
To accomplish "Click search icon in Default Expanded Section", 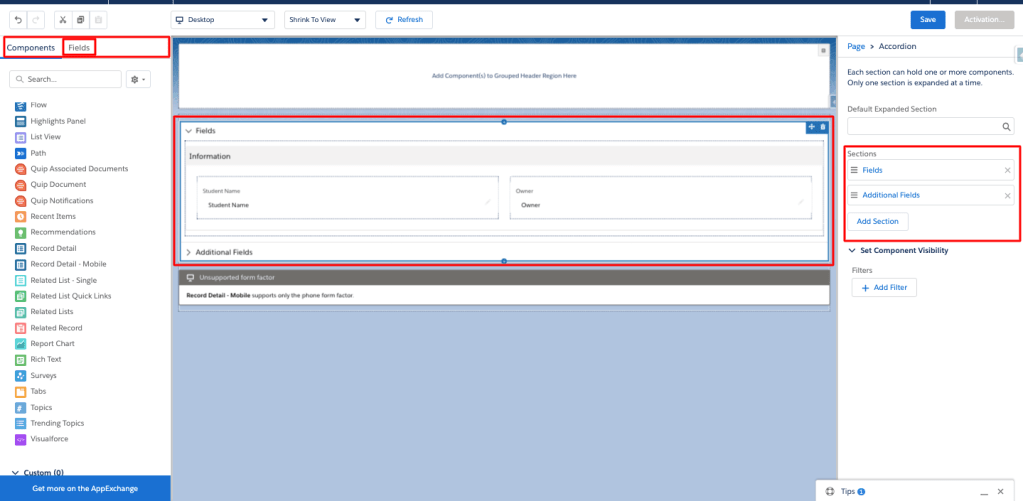I will tap(1007, 127).
